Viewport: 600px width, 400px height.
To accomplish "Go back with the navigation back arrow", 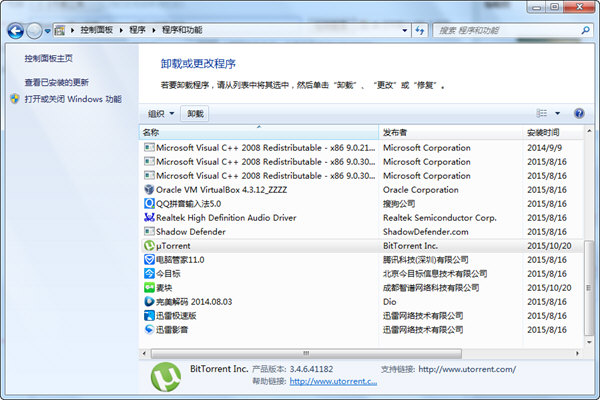I will tap(15, 31).
